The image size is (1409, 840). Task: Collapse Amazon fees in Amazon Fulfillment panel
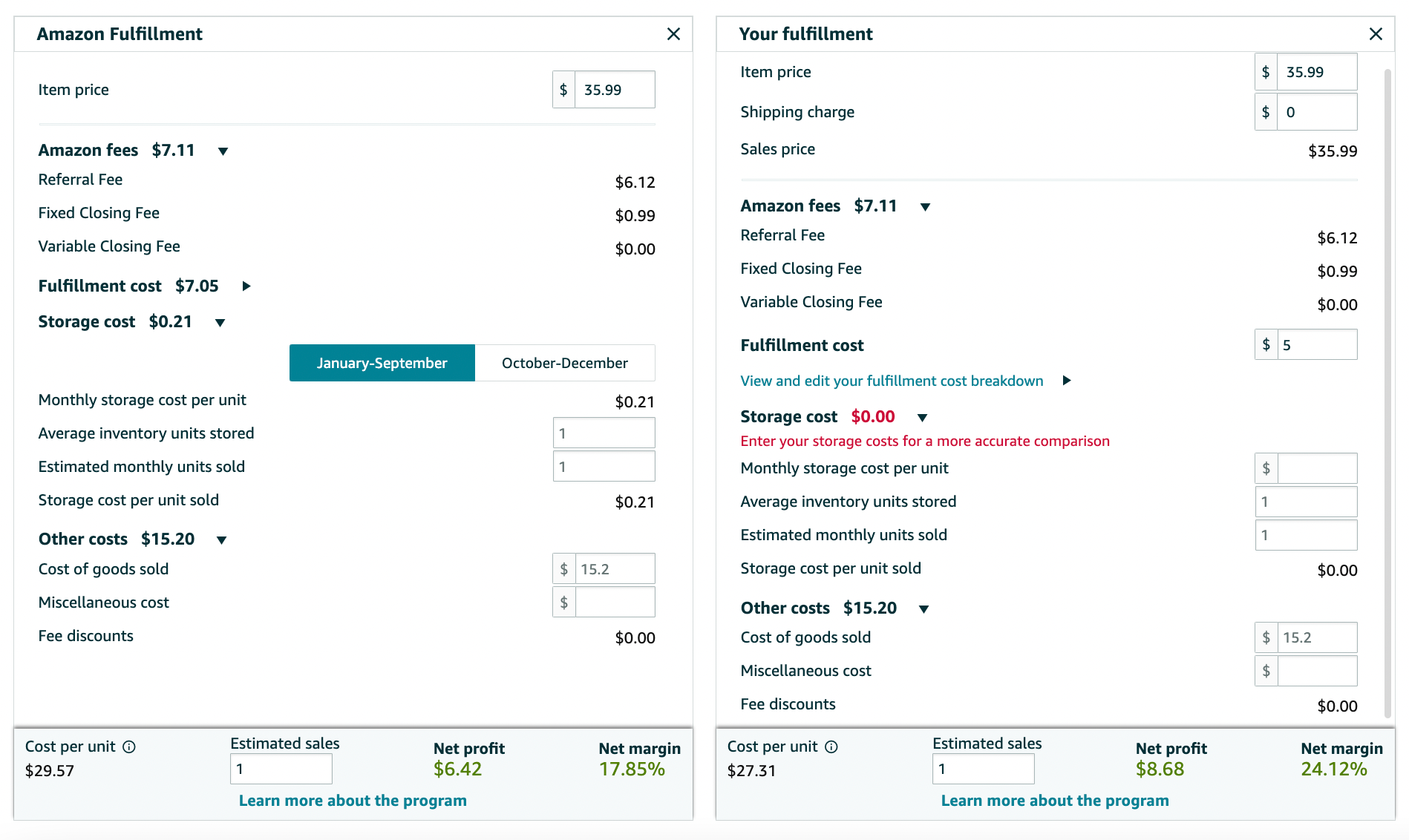pyautogui.click(x=223, y=151)
